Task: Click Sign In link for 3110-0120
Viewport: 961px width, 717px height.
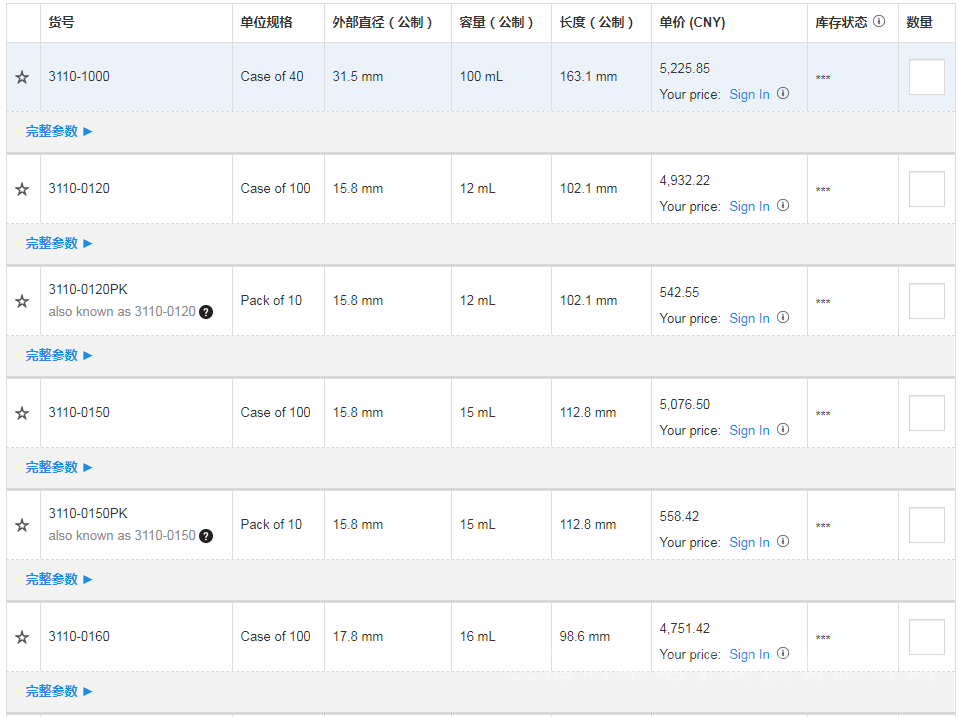Action: pyautogui.click(x=749, y=206)
